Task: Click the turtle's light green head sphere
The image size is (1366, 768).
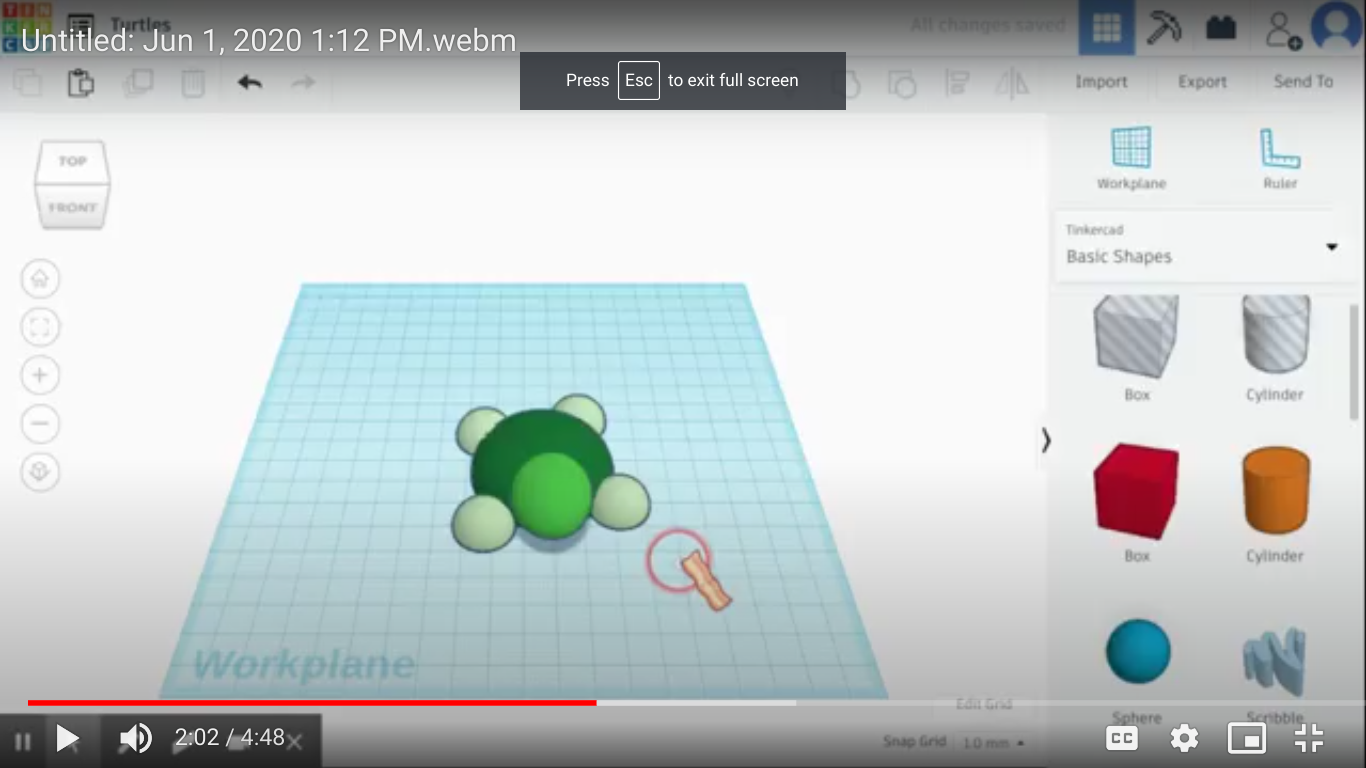Action: [551, 495]
